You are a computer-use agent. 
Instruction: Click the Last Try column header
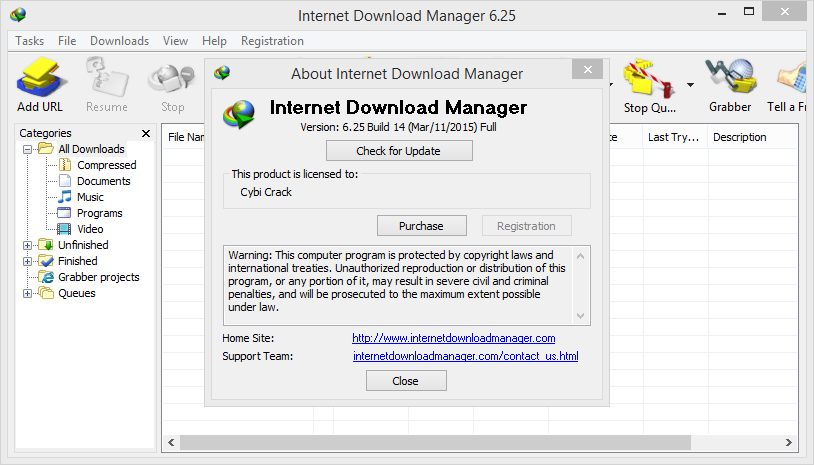[x=675, y=137]
